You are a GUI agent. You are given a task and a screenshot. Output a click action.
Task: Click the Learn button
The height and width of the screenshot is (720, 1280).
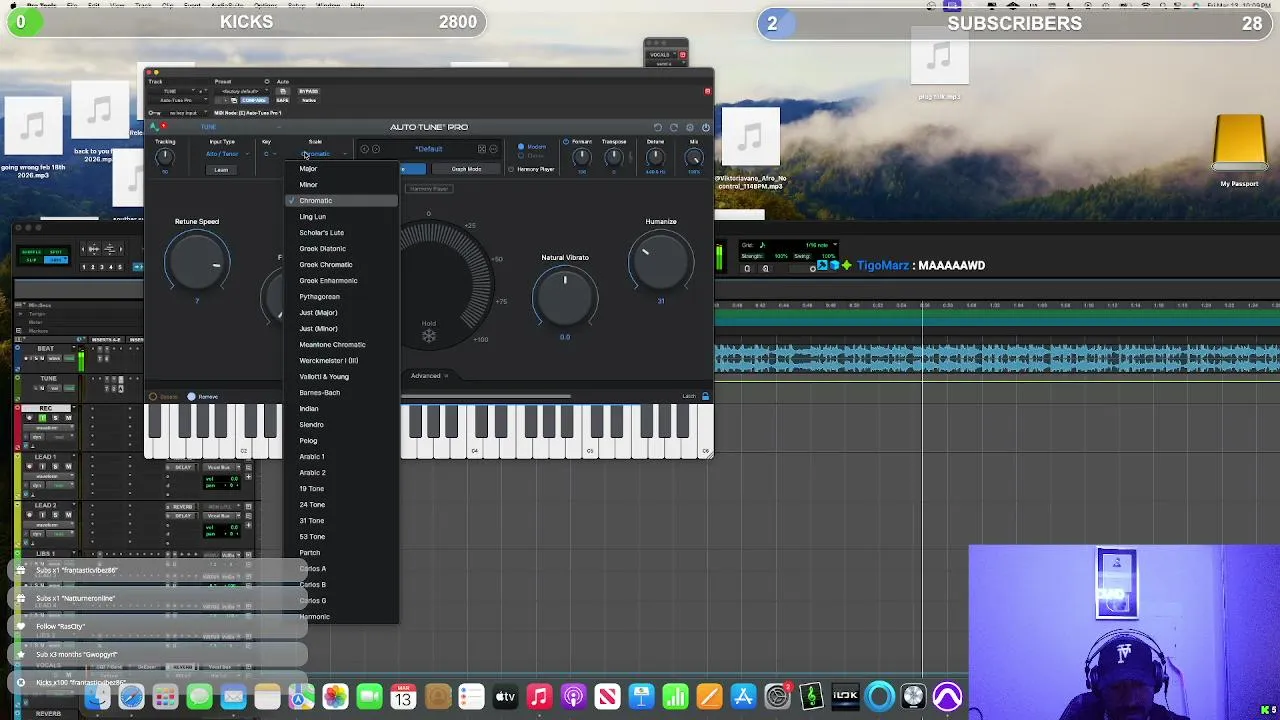coord(221,170)
